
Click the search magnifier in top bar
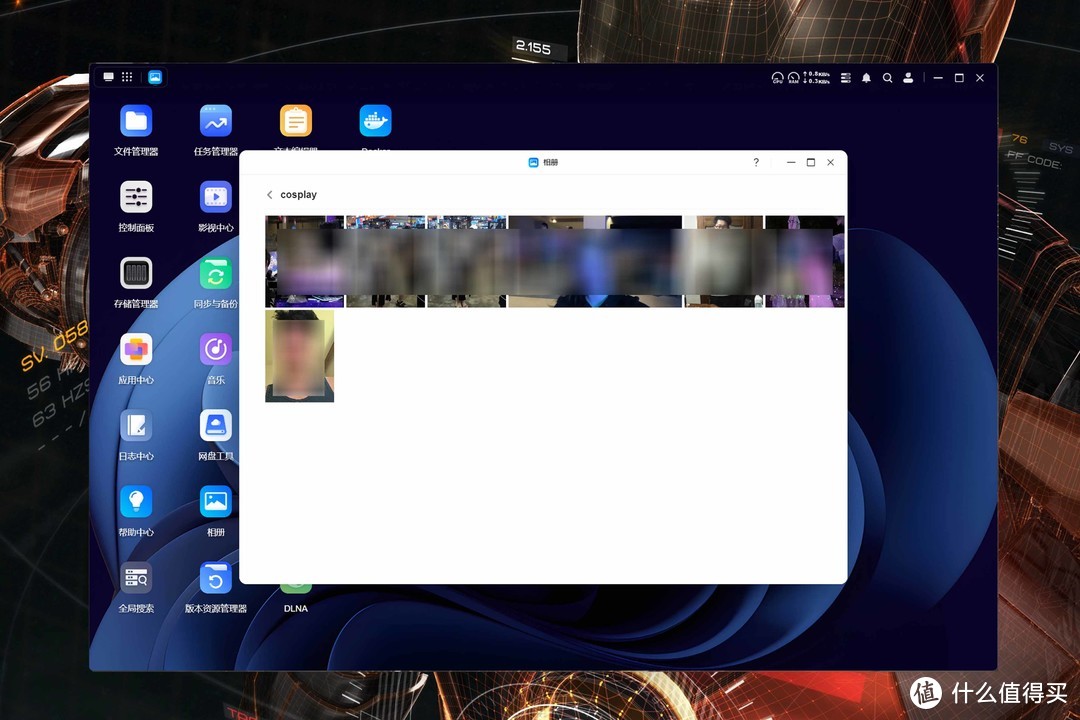(887, 78)
